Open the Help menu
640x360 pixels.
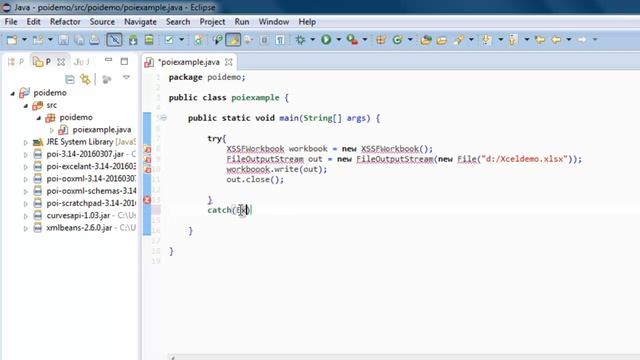pos(307,22)
